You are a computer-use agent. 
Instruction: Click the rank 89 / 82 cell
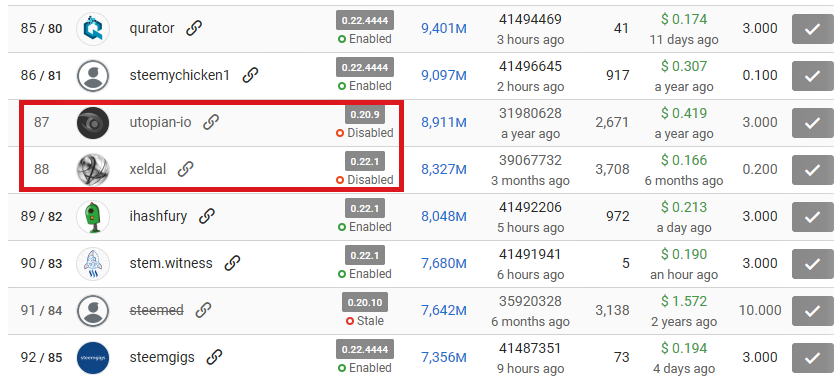[x=41, y=217]
